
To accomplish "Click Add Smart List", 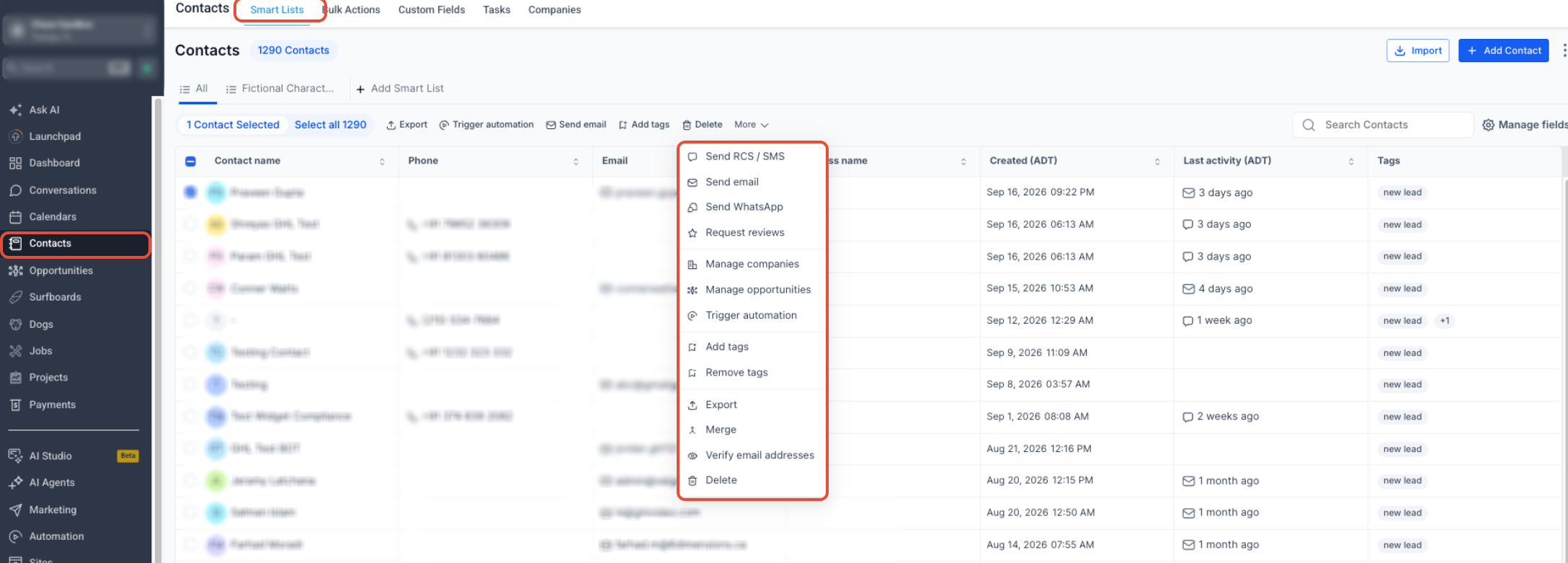I will point(400,89).
